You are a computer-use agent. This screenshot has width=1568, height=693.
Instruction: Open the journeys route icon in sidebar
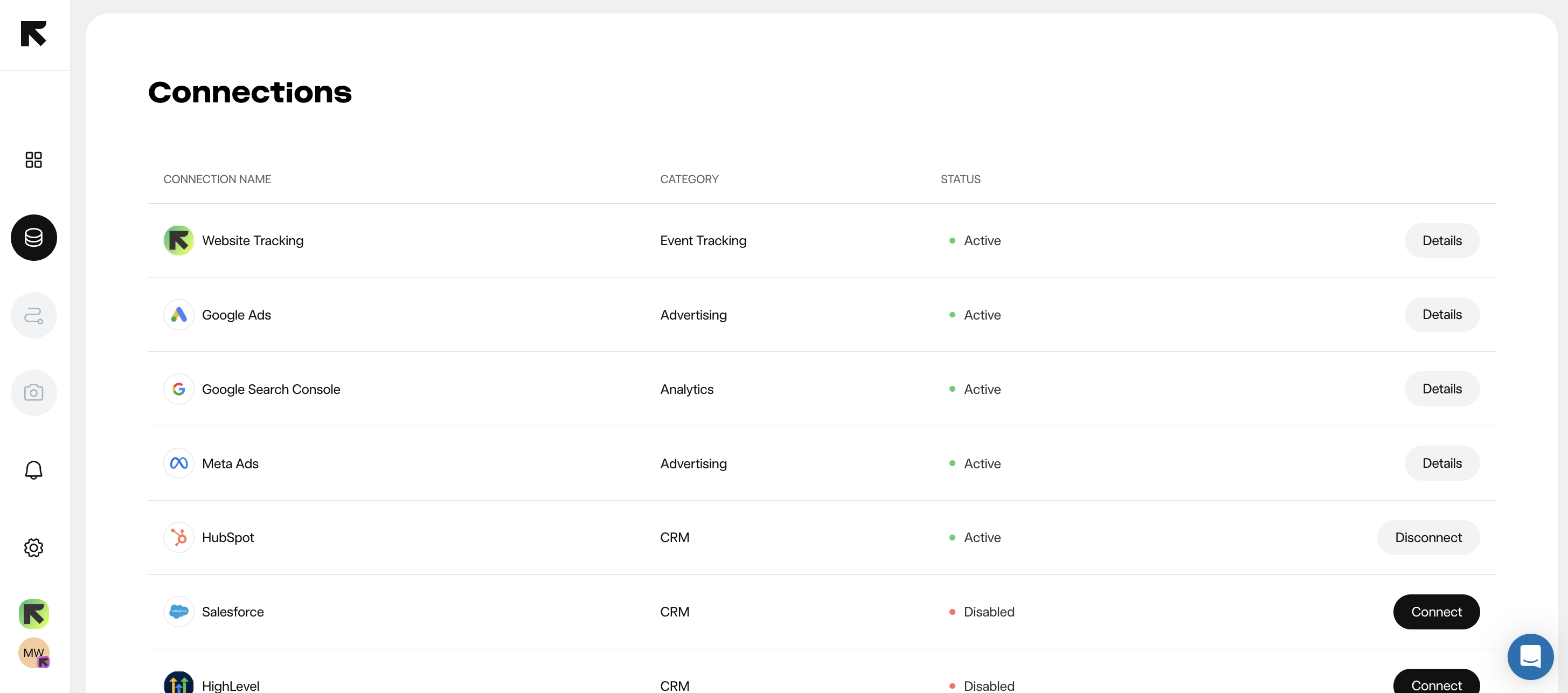click(33, 315)
